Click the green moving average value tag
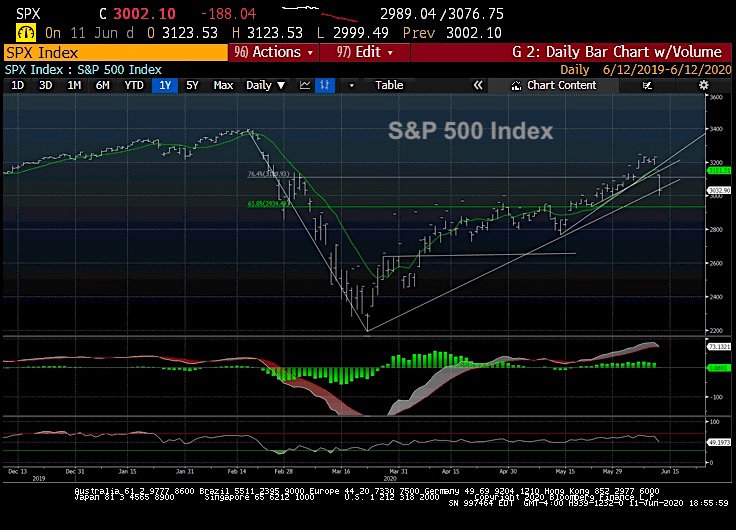 pyautogui.click(x=719, y=170)
